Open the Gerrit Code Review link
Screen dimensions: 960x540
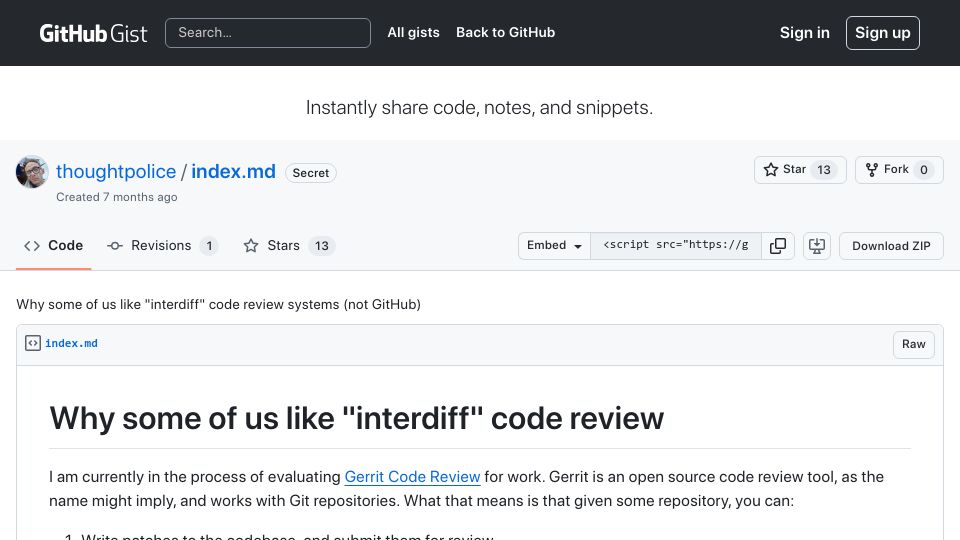point(412,477)
